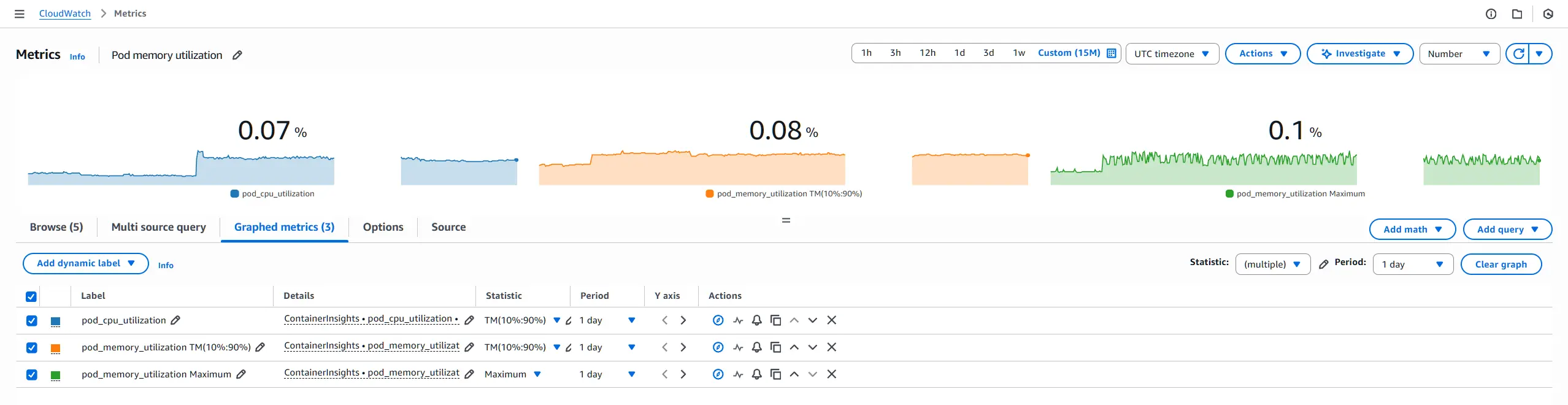This screenshot has height=405, width=1568.
Task: Open the custom time range calendar icon
Action: [x=1111, y=53]
